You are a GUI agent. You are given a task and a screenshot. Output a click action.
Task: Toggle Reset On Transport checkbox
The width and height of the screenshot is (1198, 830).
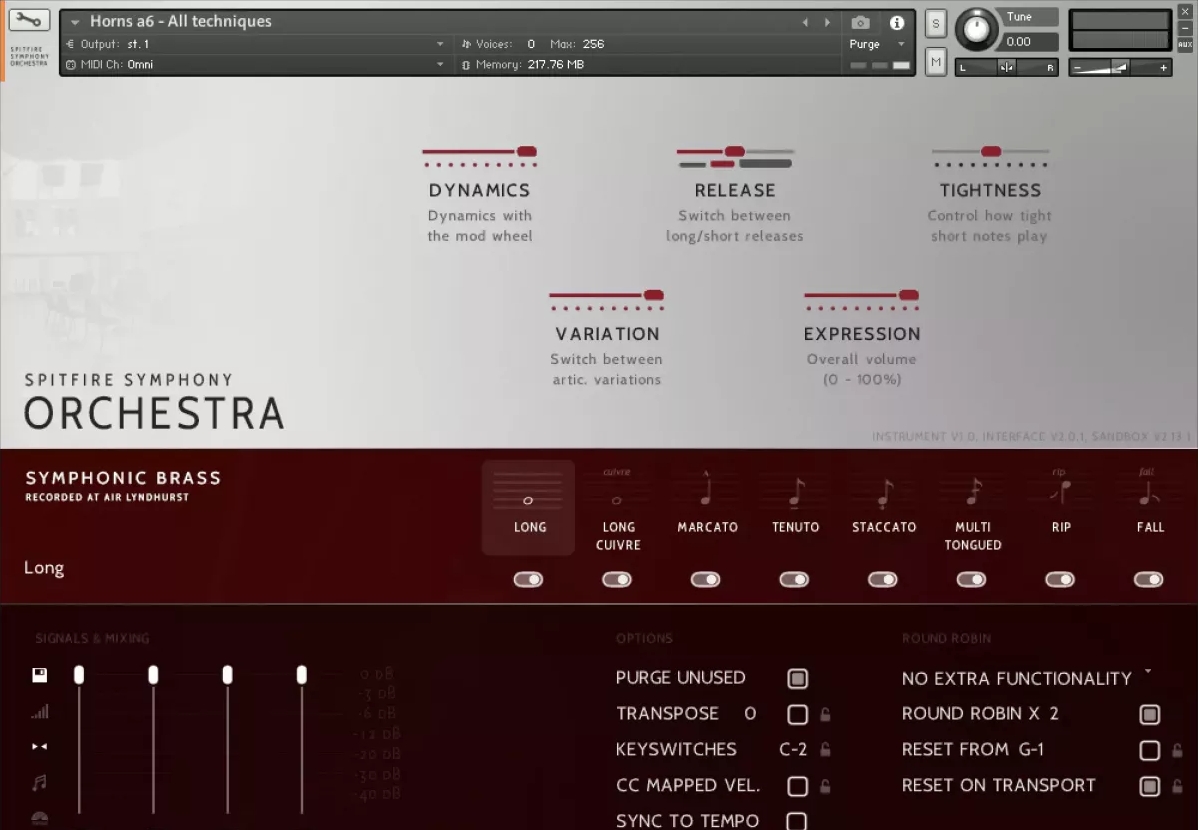[x=1149, y=786]
